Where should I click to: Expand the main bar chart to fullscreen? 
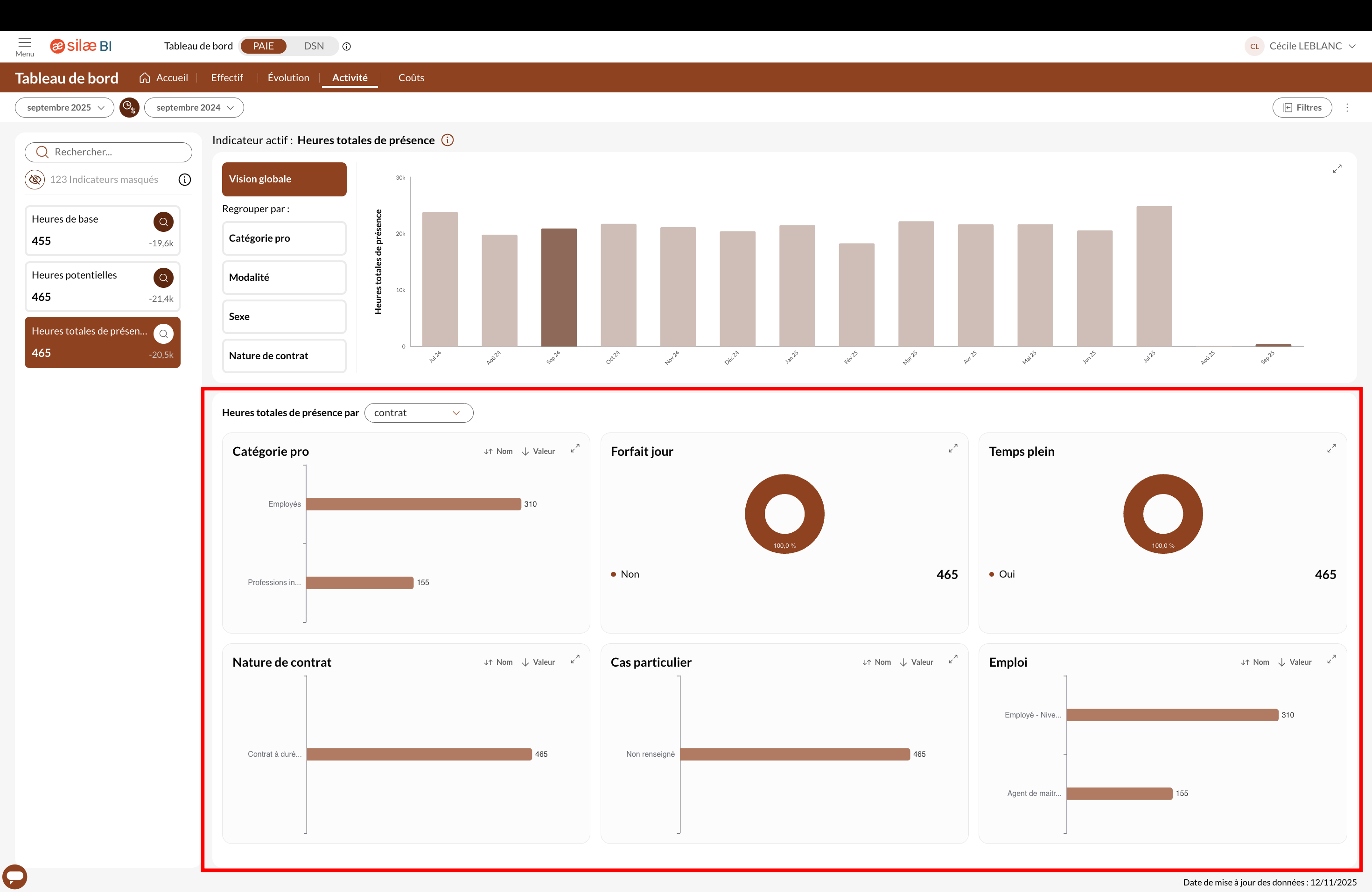[x=1337, y=169]
